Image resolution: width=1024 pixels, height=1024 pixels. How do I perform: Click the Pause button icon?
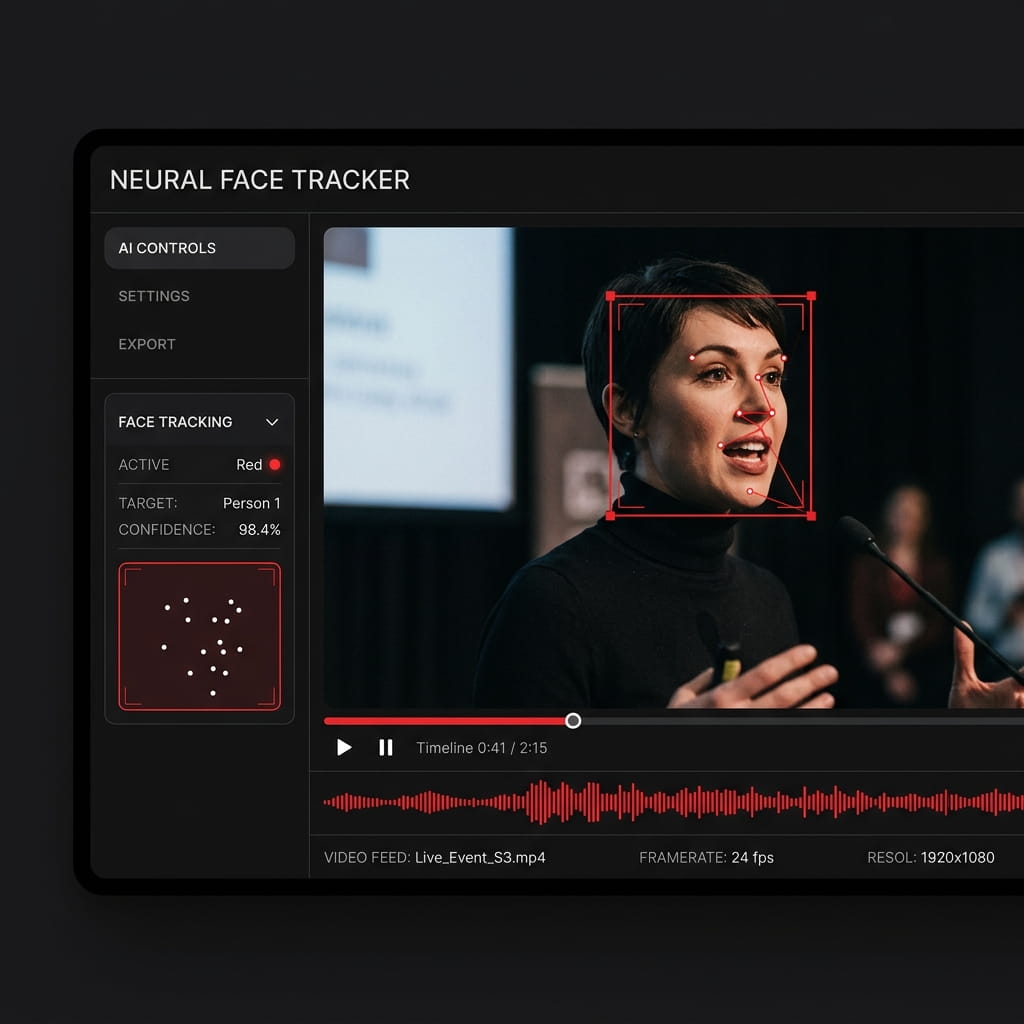tap(386, 747)
